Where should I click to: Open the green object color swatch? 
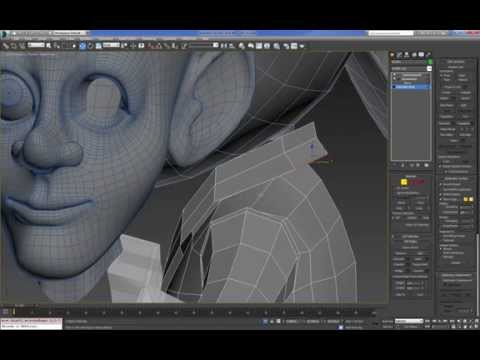click(x=430, y=62)
